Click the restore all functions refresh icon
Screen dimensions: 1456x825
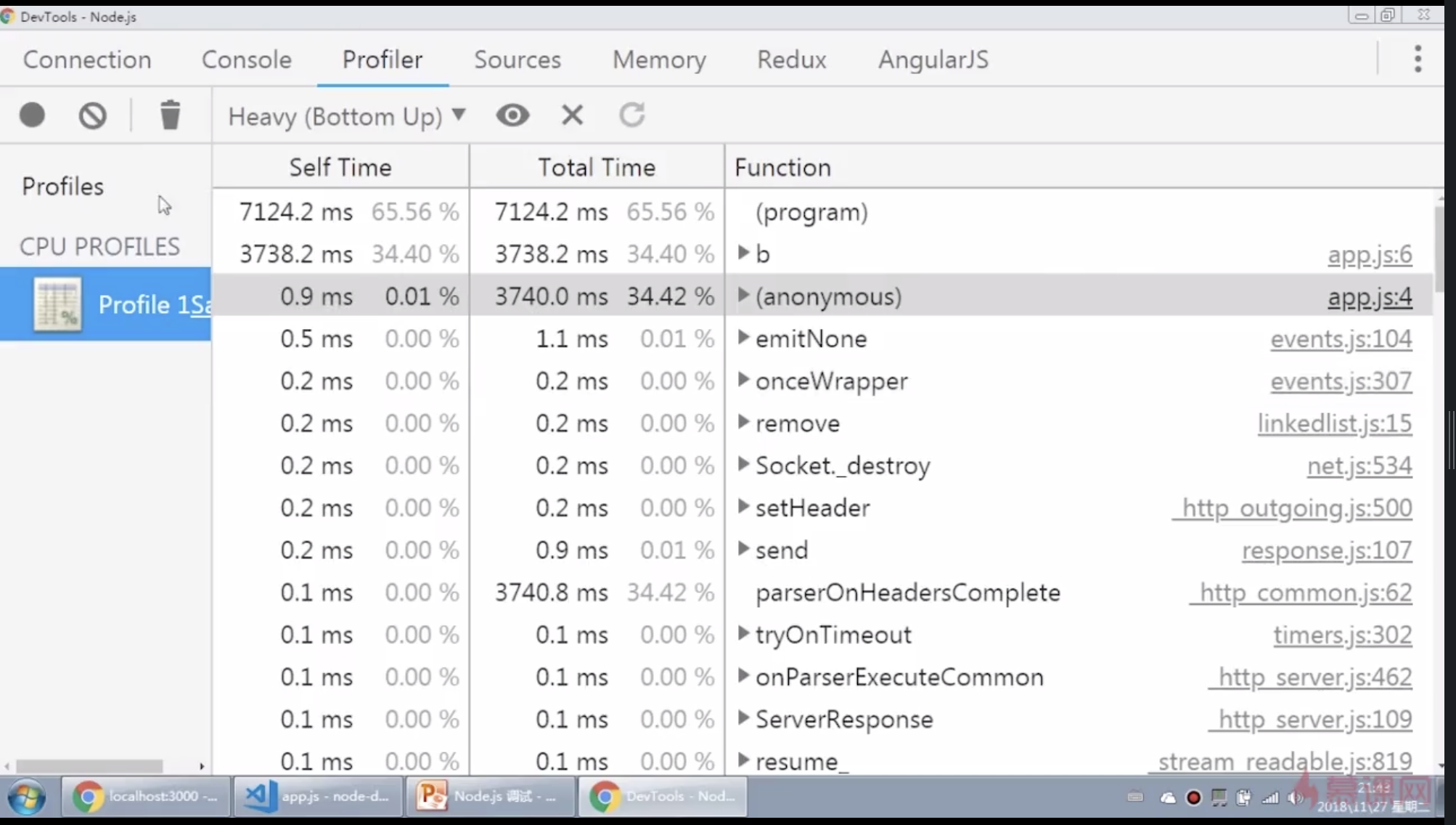click(x=631, y=115)
